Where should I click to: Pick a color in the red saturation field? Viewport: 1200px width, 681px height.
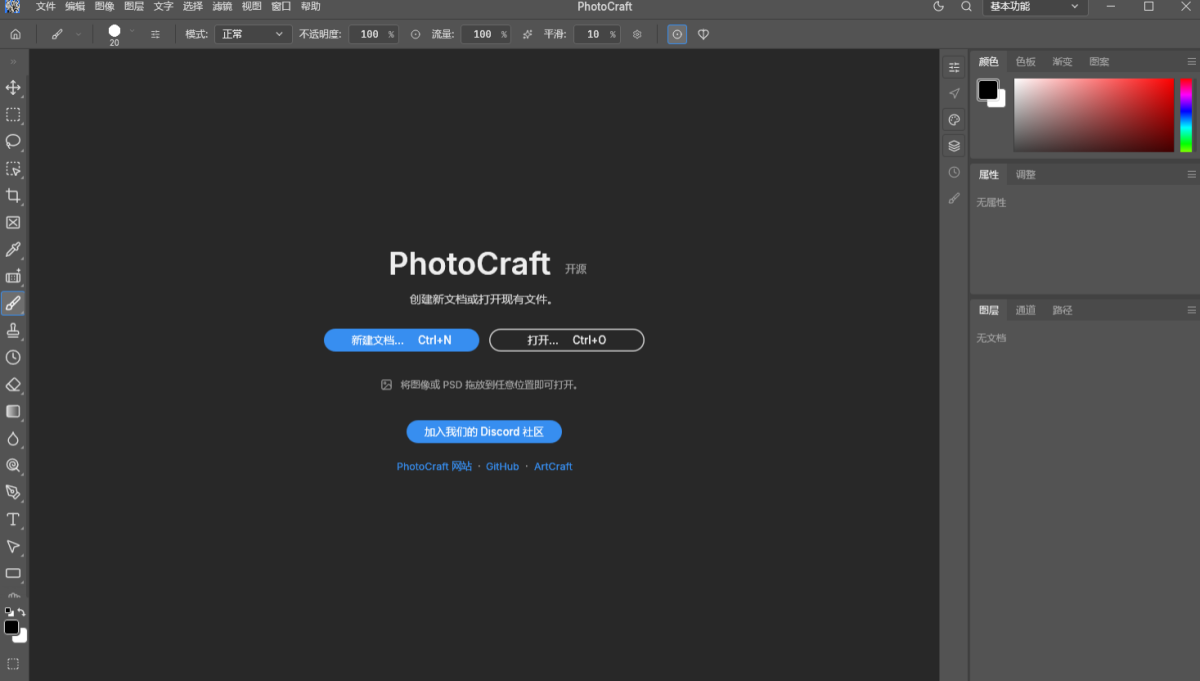click(x=1094, y=115)
